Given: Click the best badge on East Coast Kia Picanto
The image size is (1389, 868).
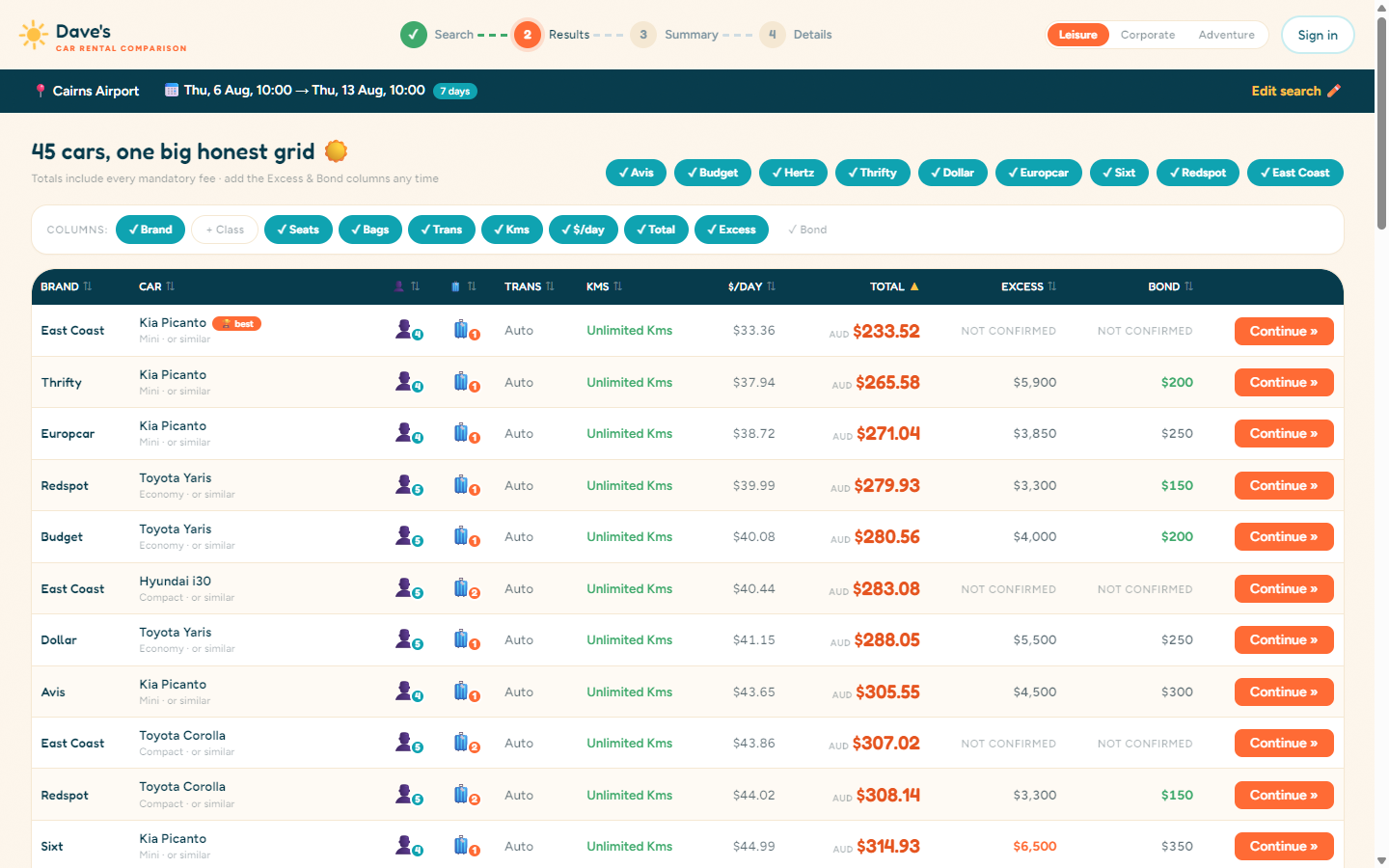Looking at the screenshot, I should click(236, 324).
